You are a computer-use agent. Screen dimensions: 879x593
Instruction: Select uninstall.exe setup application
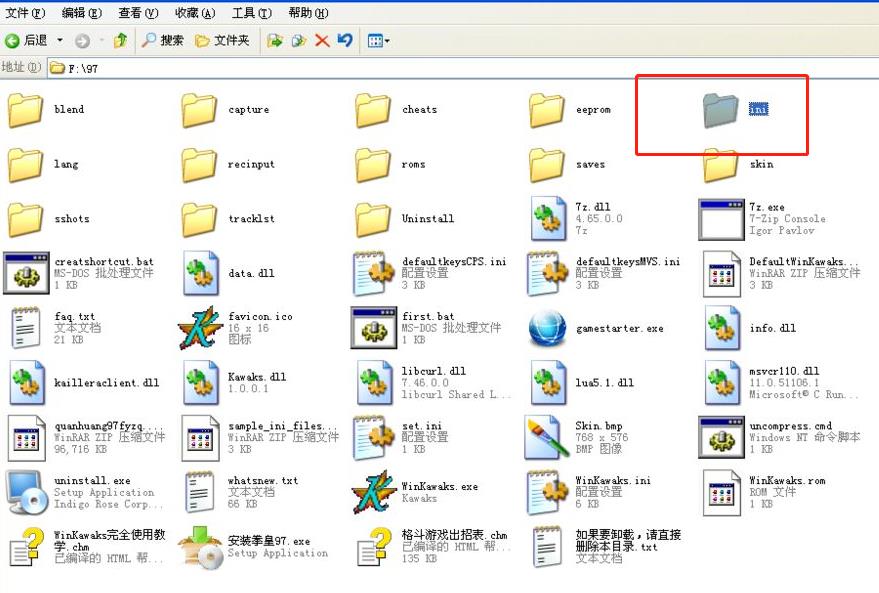[26, 490]
